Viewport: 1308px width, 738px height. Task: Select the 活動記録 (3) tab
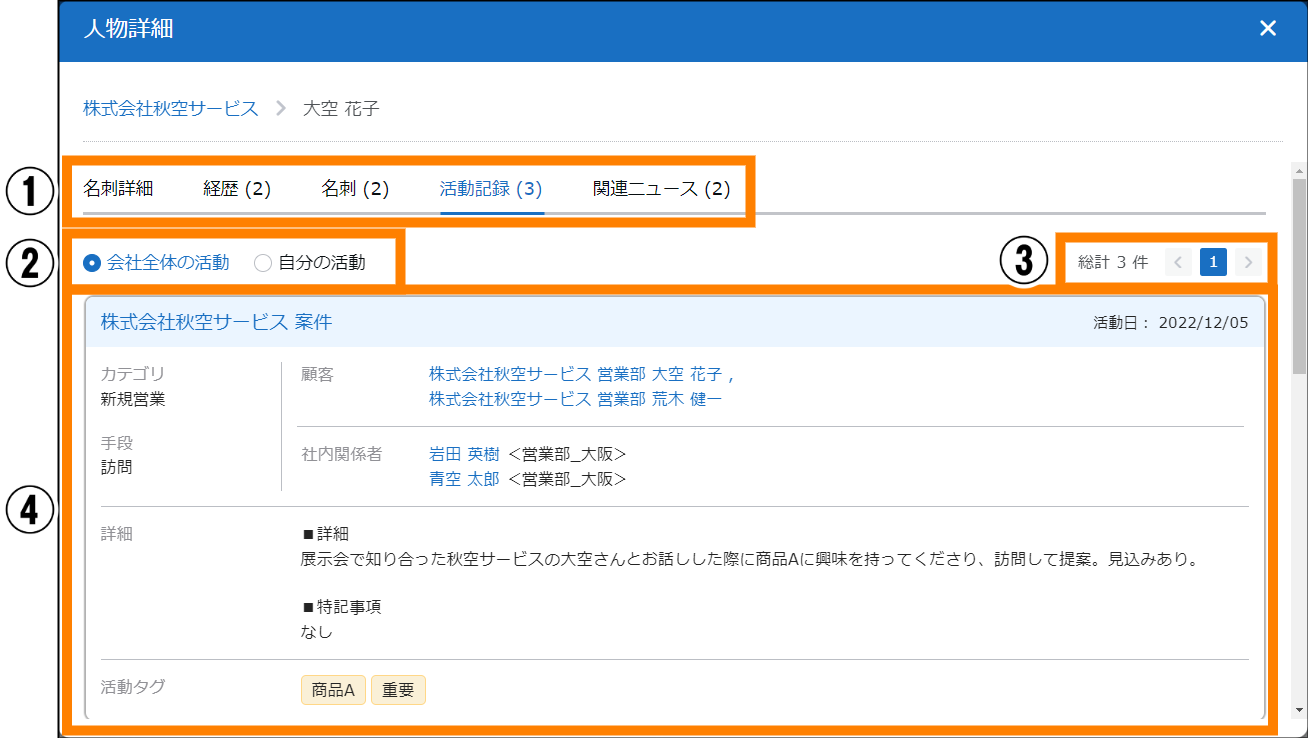click(x=491, y=189)
